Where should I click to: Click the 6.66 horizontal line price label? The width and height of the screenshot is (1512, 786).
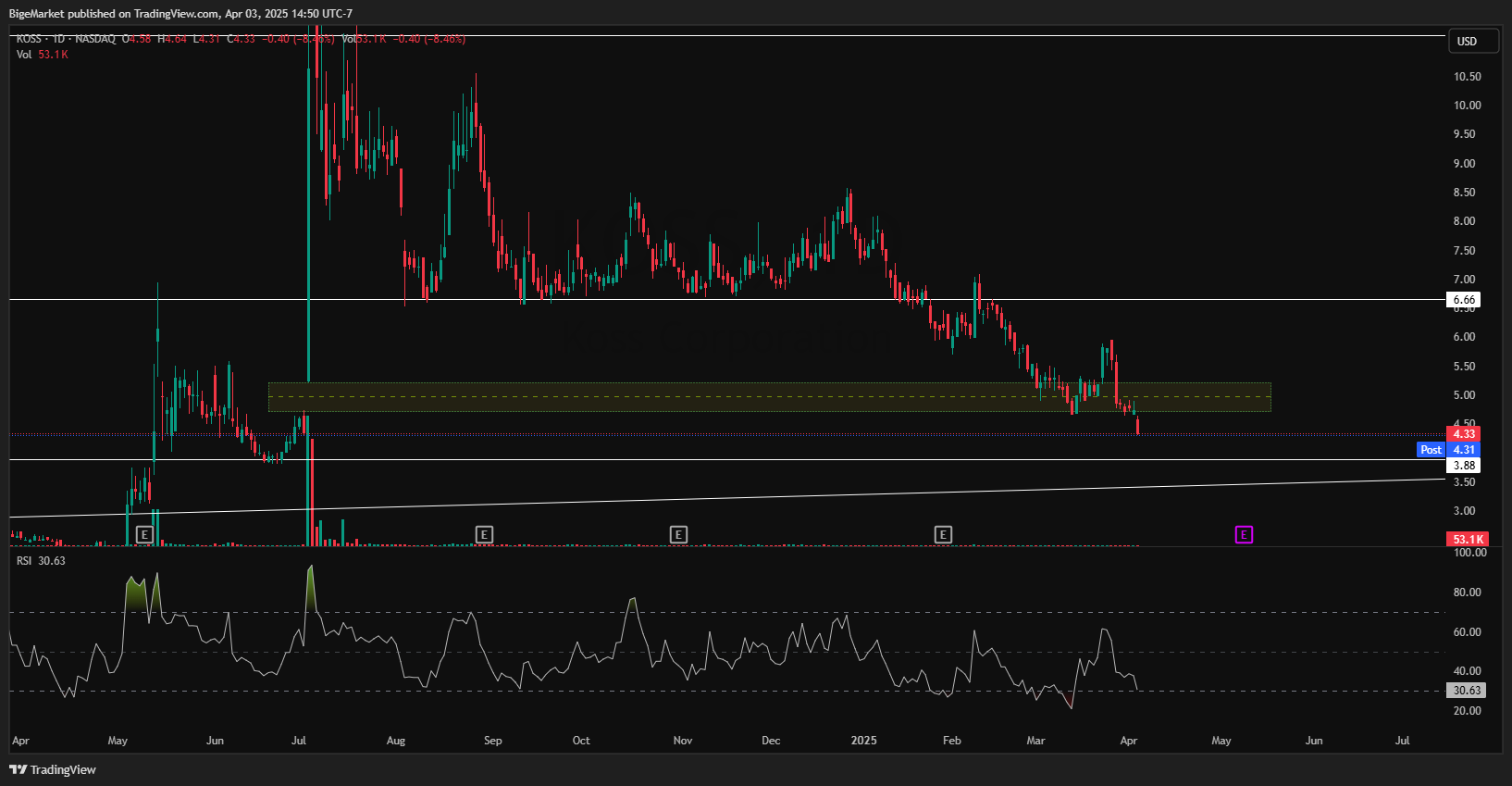click(1463, 300)
